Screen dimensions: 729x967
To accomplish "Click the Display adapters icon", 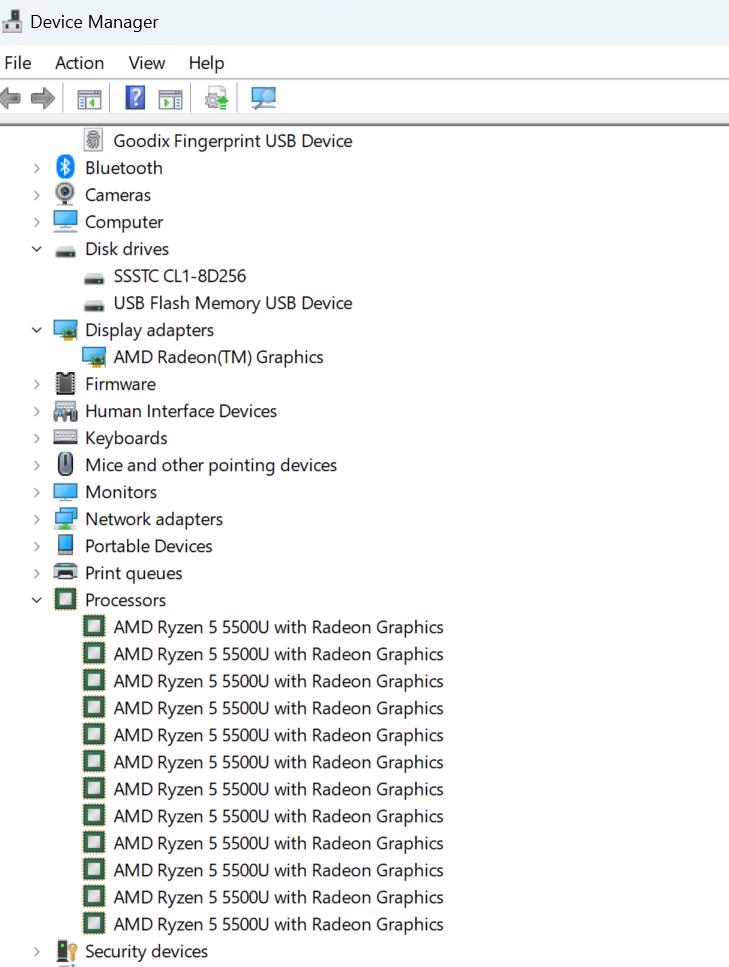I will click(x=65, y=331).
